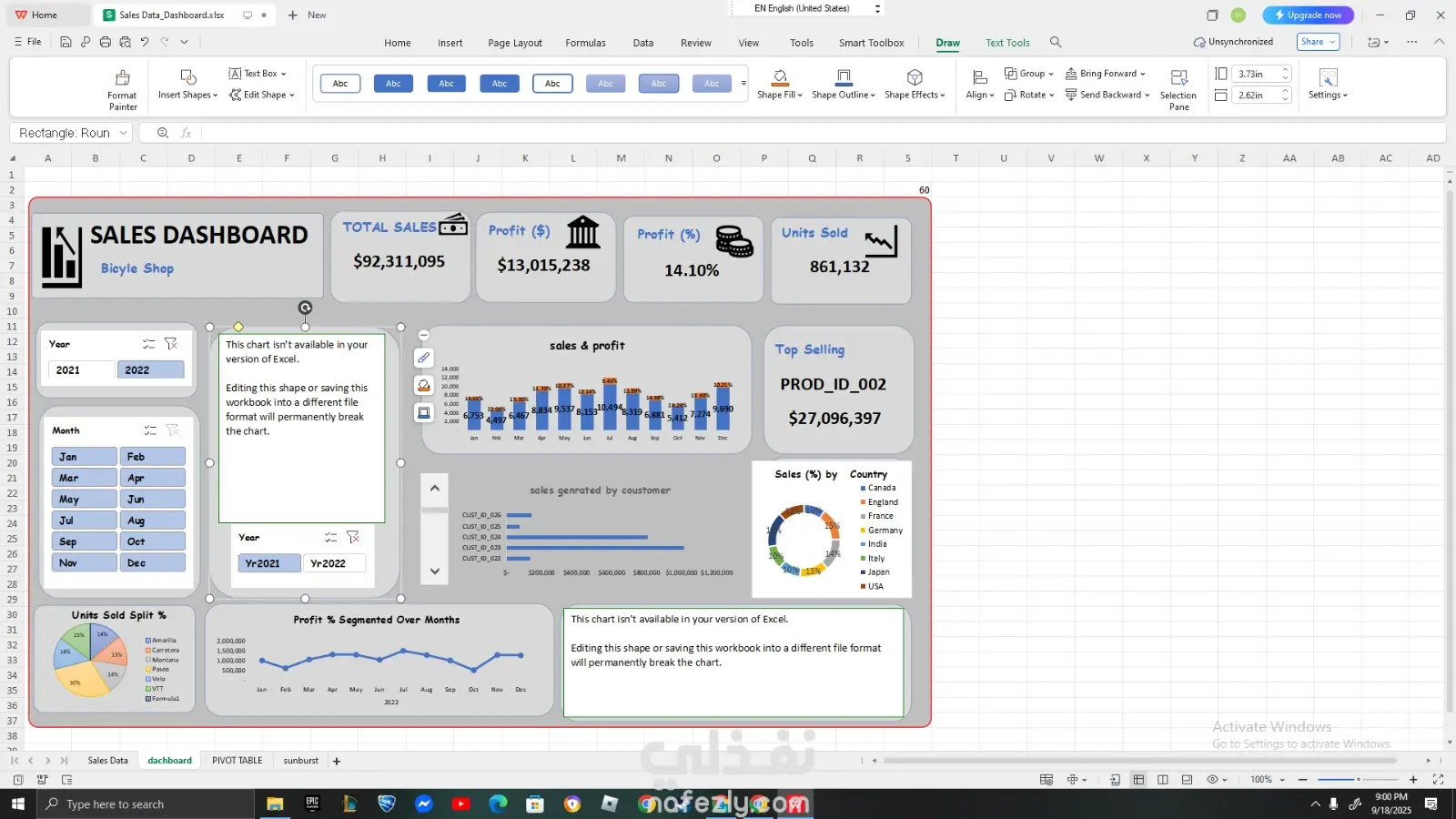Click the Unsynchronized cloud status
This screenshot has width=1456, height=819.
(1233, 42)
